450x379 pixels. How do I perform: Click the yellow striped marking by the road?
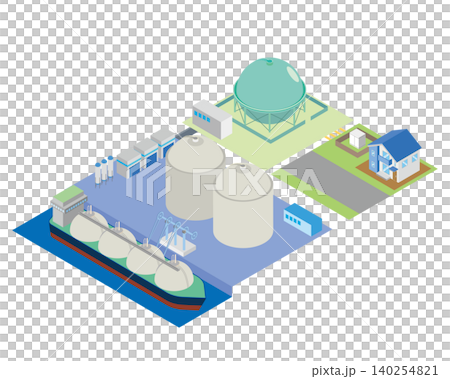(x=334, y=133)
